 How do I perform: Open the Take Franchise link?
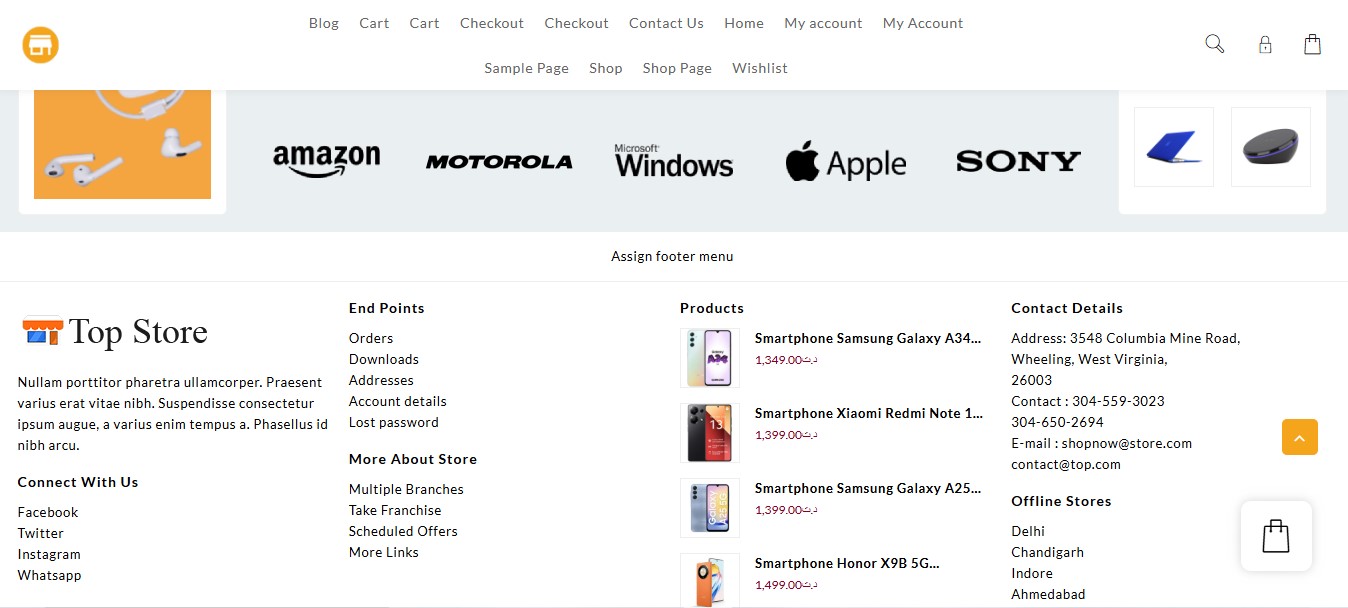click(394, 510)
